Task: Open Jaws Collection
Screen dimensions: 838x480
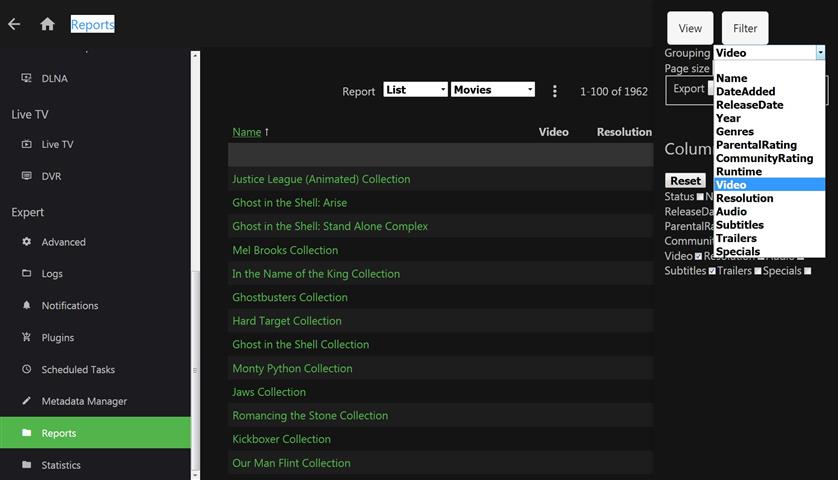Action: point(269,392)
